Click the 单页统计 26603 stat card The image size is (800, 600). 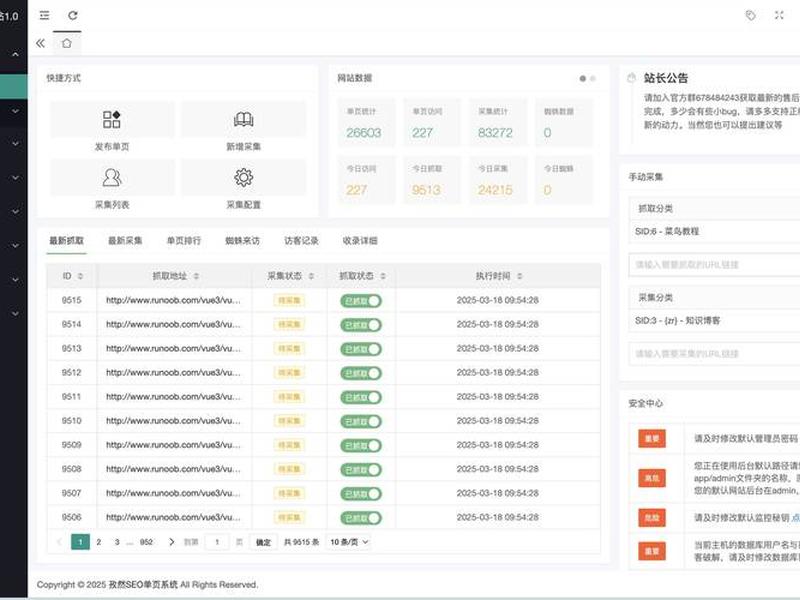tap(366, 123)
